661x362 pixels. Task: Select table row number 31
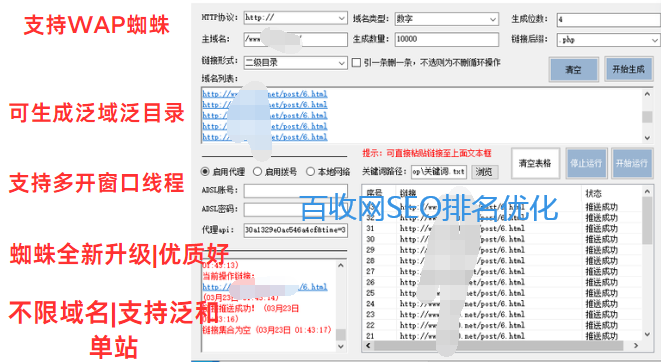click(x=502, y=228)
